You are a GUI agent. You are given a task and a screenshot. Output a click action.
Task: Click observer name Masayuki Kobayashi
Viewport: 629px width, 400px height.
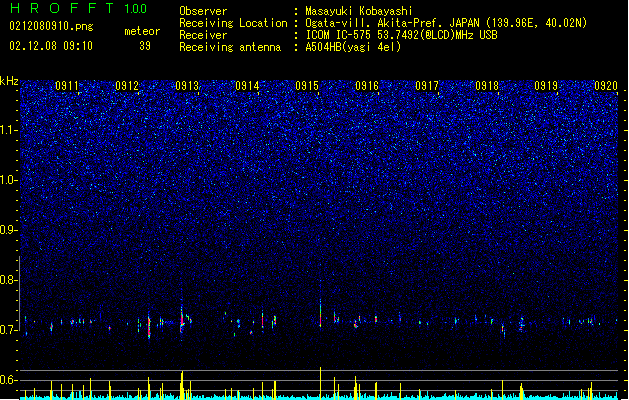(358, 11)
